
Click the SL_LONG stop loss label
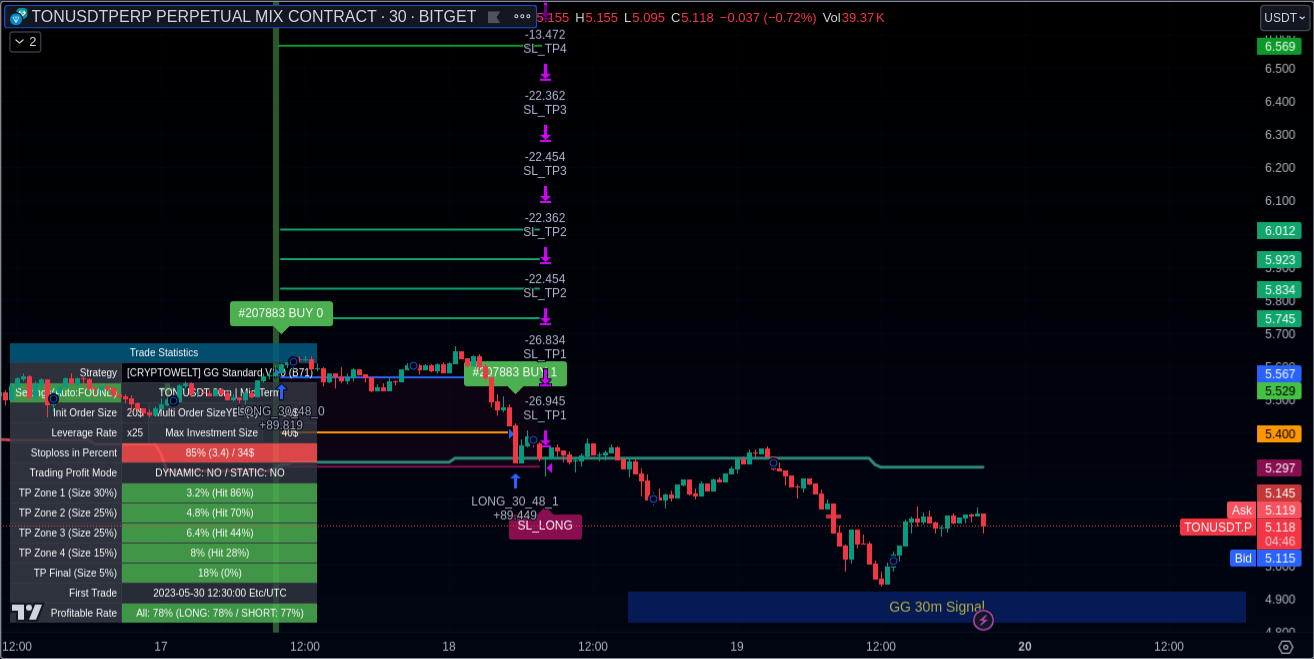[x=545, y=526]
